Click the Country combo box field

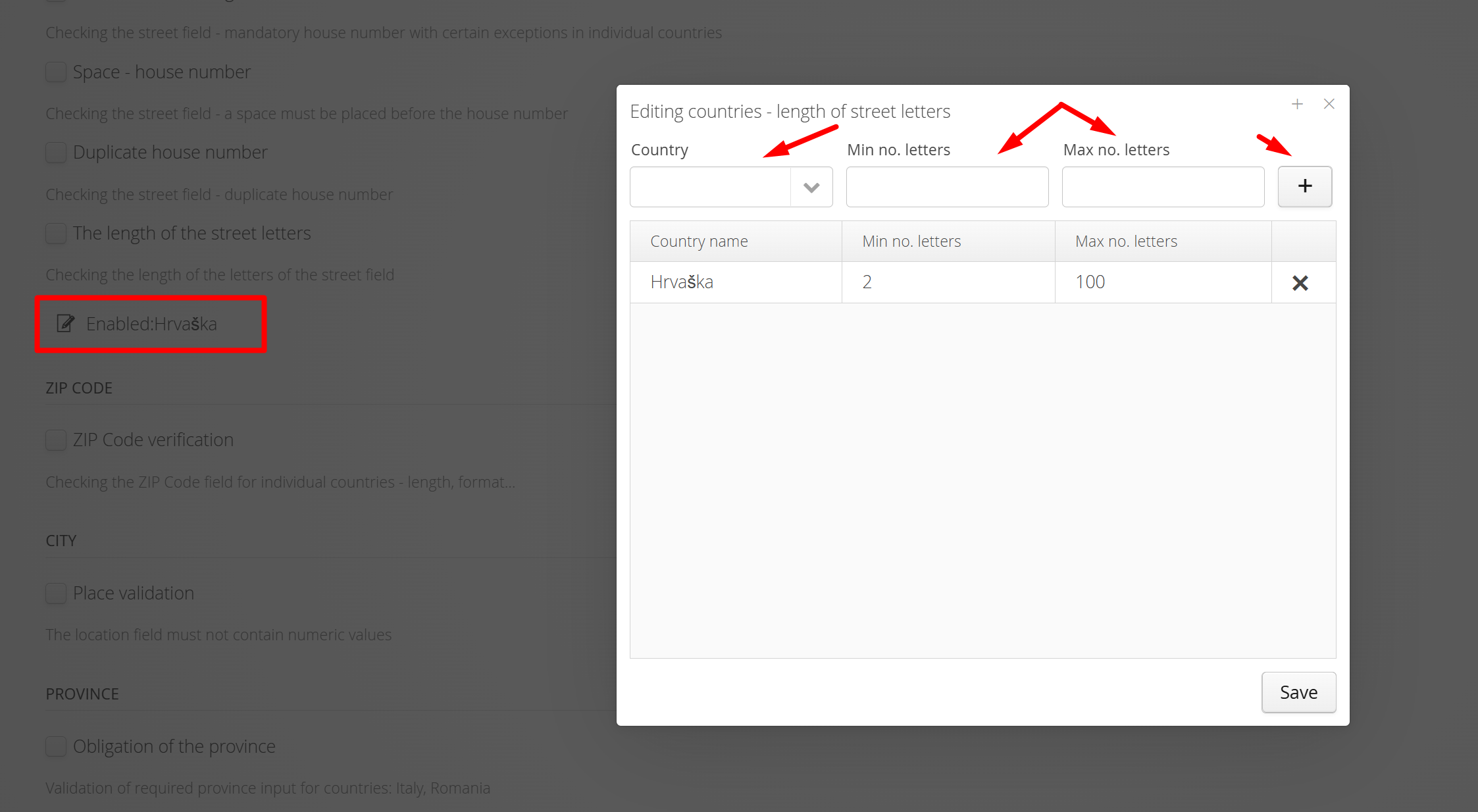pos(710,188)
